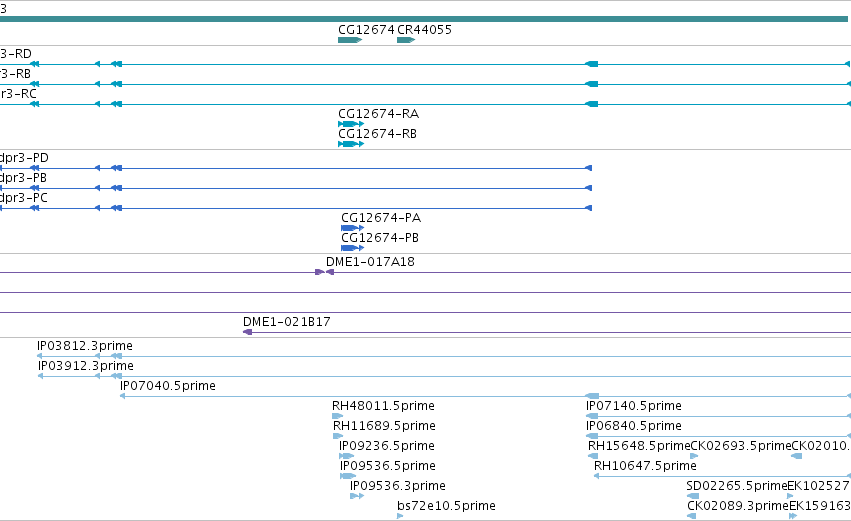The width and height of the screenshot is (851, 521).
Task: Click the IP09536.3prime feature glyph
Action: coord(357,496)
